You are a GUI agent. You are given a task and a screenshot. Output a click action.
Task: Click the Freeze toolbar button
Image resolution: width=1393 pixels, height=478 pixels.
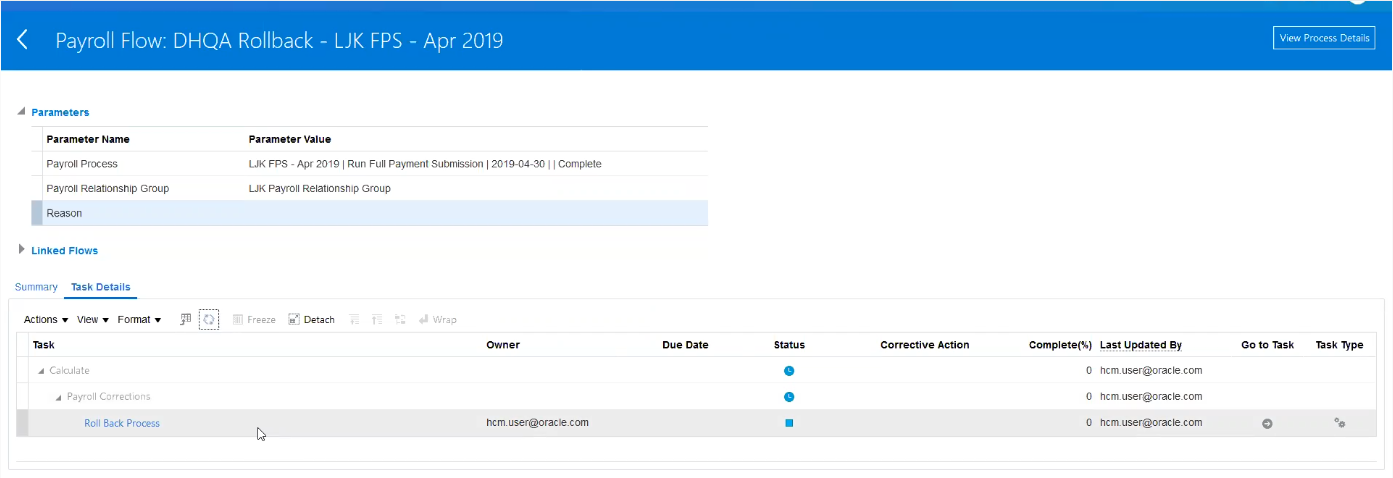point(254,320)
